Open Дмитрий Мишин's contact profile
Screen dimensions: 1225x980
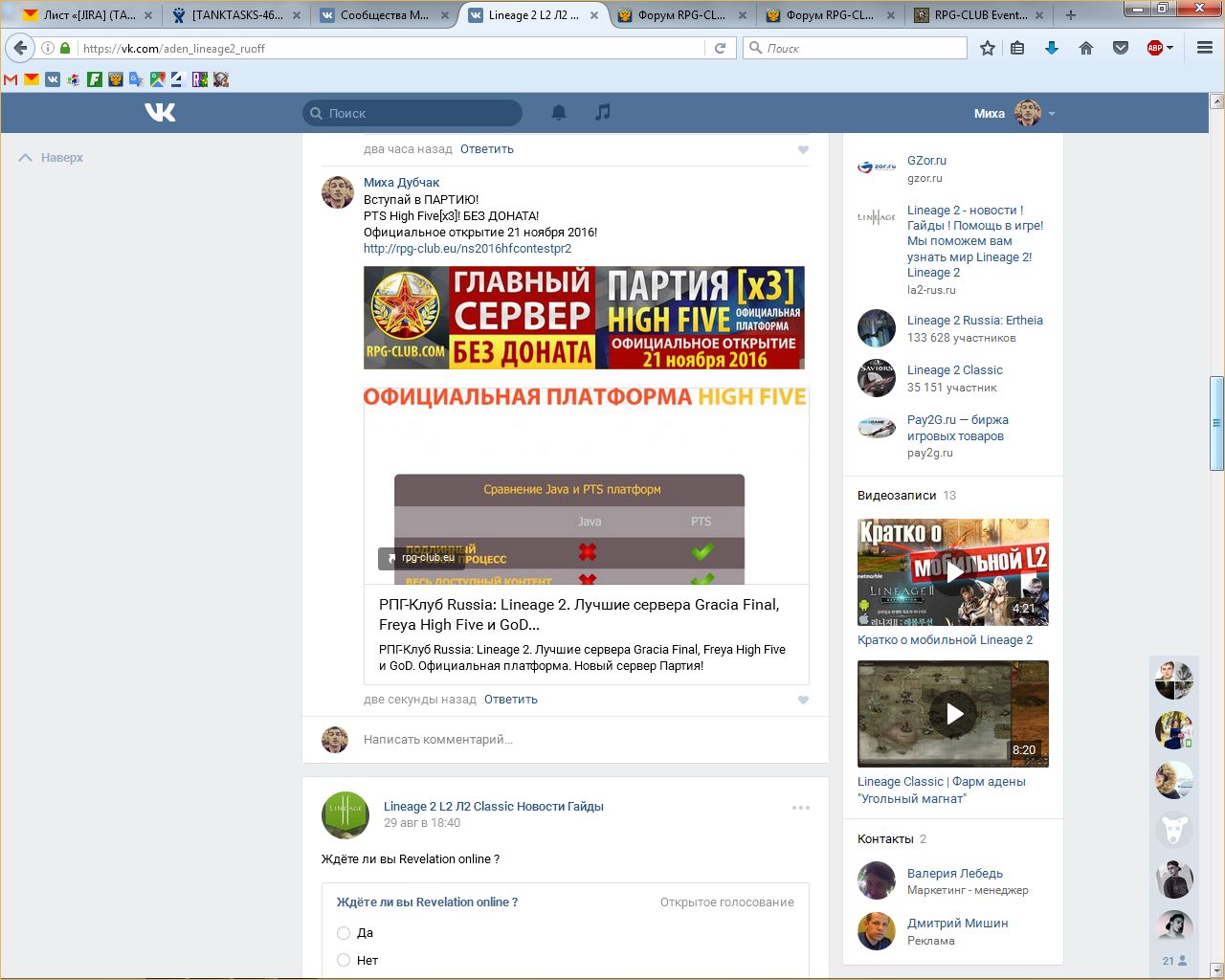point(957,924)
